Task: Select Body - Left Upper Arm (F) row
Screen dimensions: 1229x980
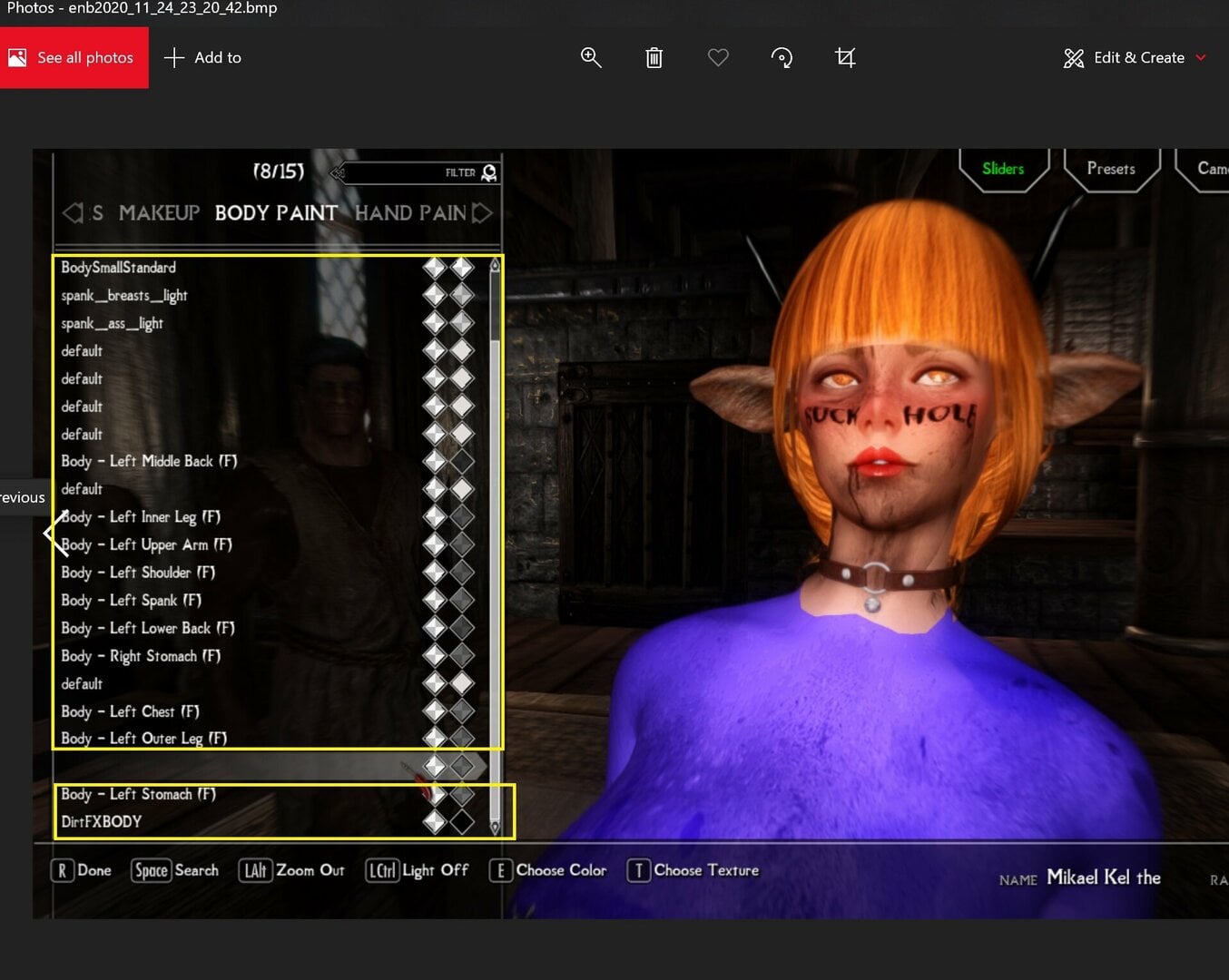Action: [272, 544]
